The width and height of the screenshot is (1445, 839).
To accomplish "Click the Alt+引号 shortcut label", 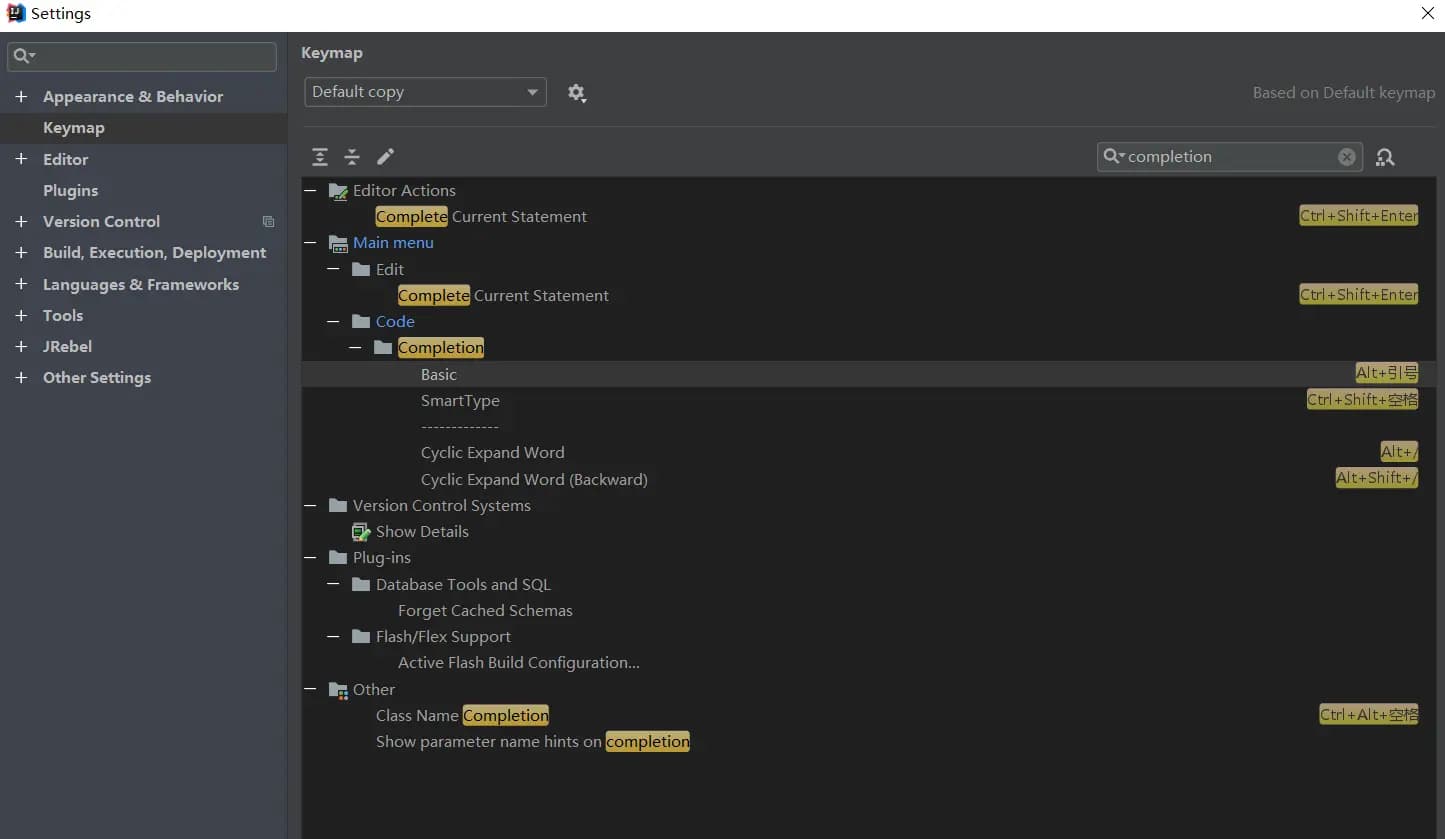I will click(1387, 373).
